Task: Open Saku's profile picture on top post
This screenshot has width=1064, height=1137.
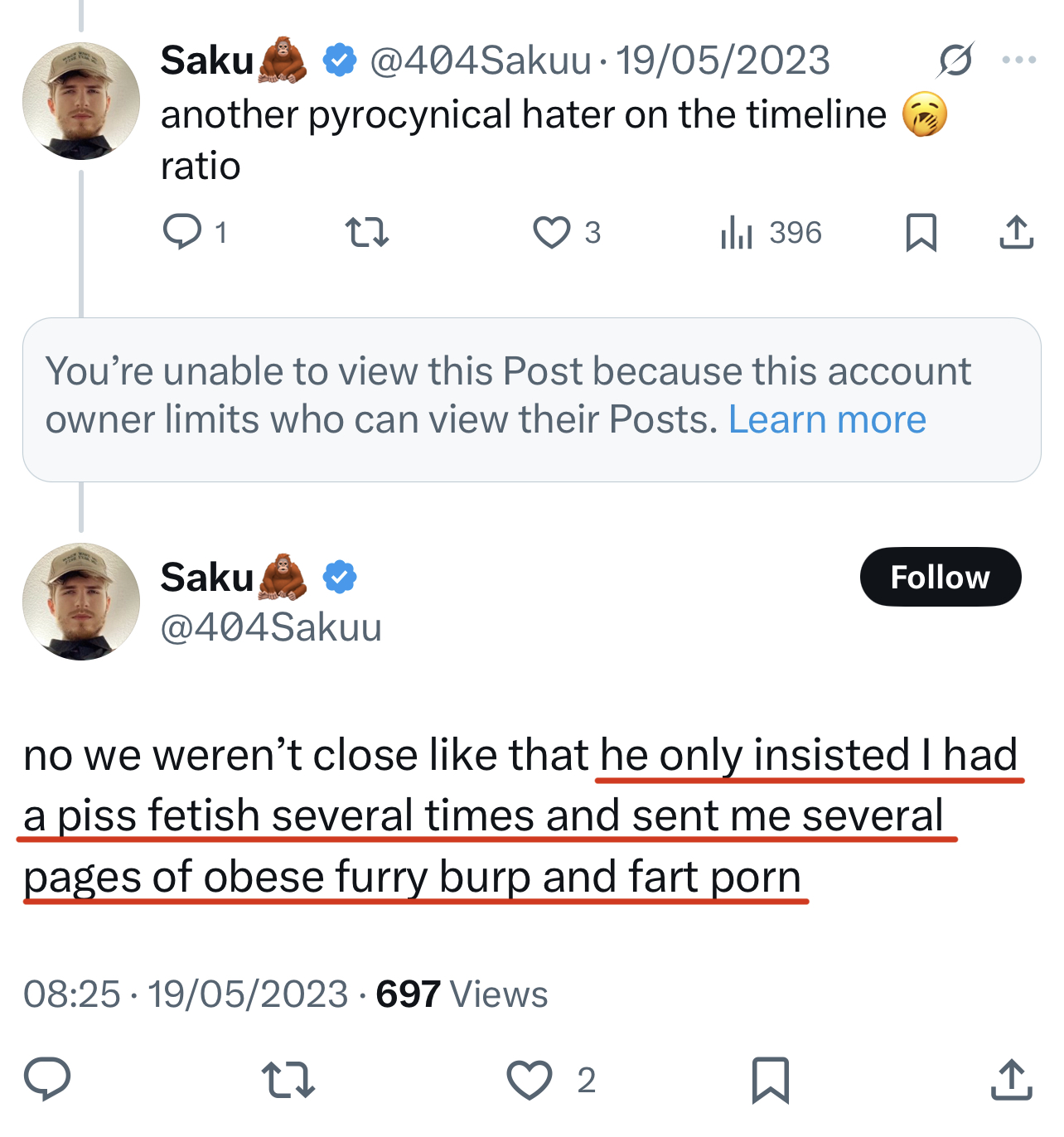Action: [81, 101]
